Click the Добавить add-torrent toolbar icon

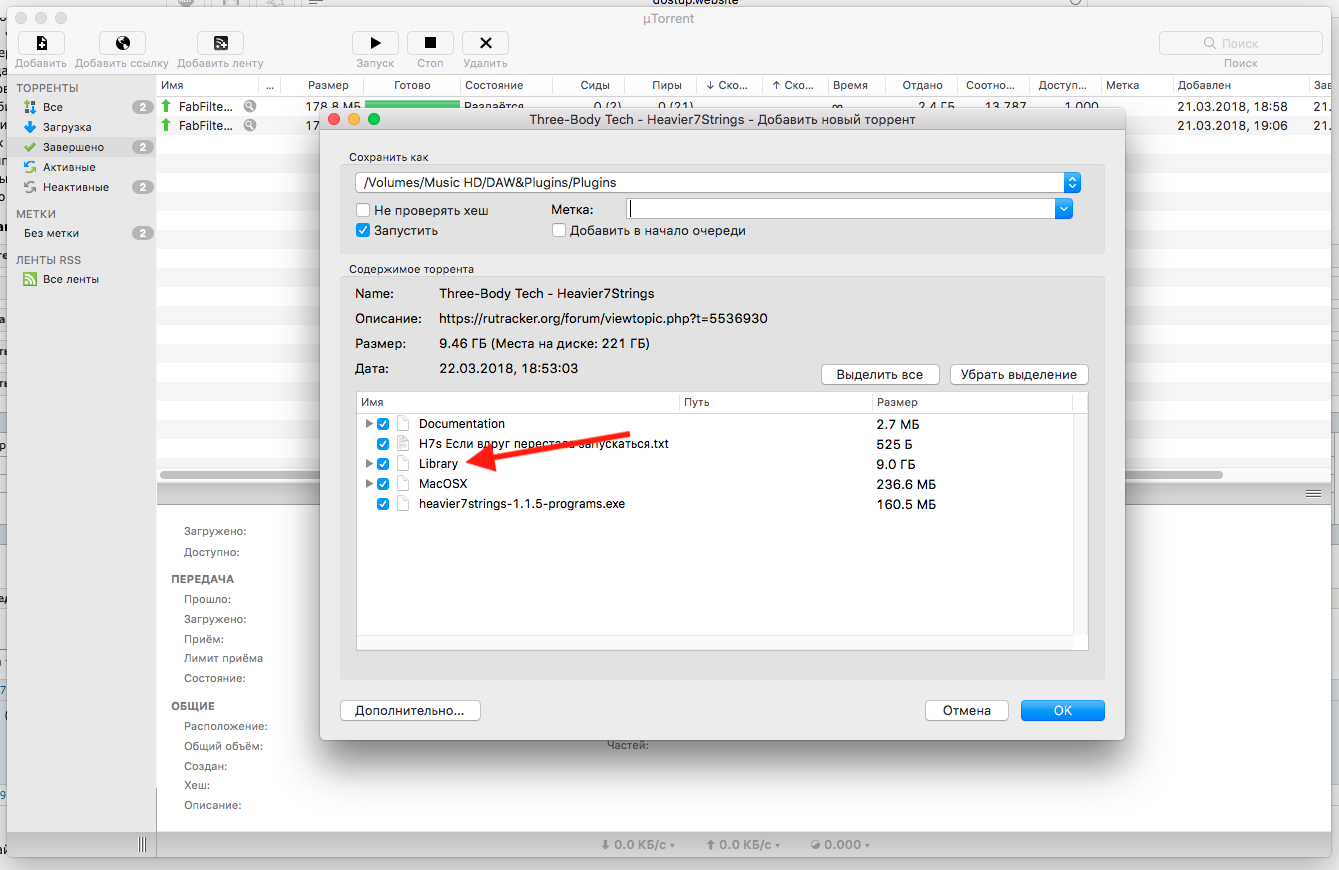pyautogui.click(x=41, y=43)
